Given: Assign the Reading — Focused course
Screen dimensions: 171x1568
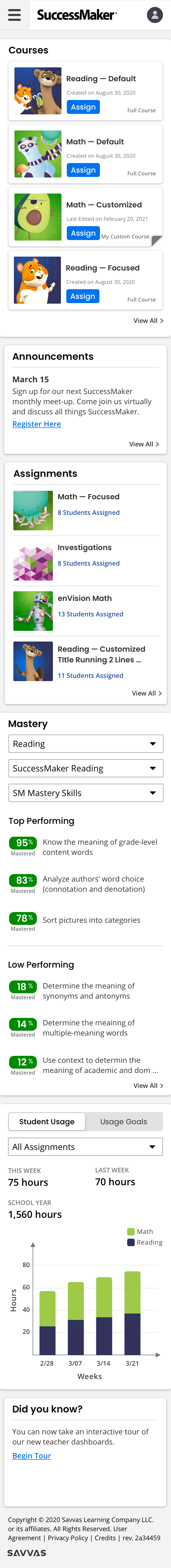Looking at the screenshot, I should click(83, 296).
